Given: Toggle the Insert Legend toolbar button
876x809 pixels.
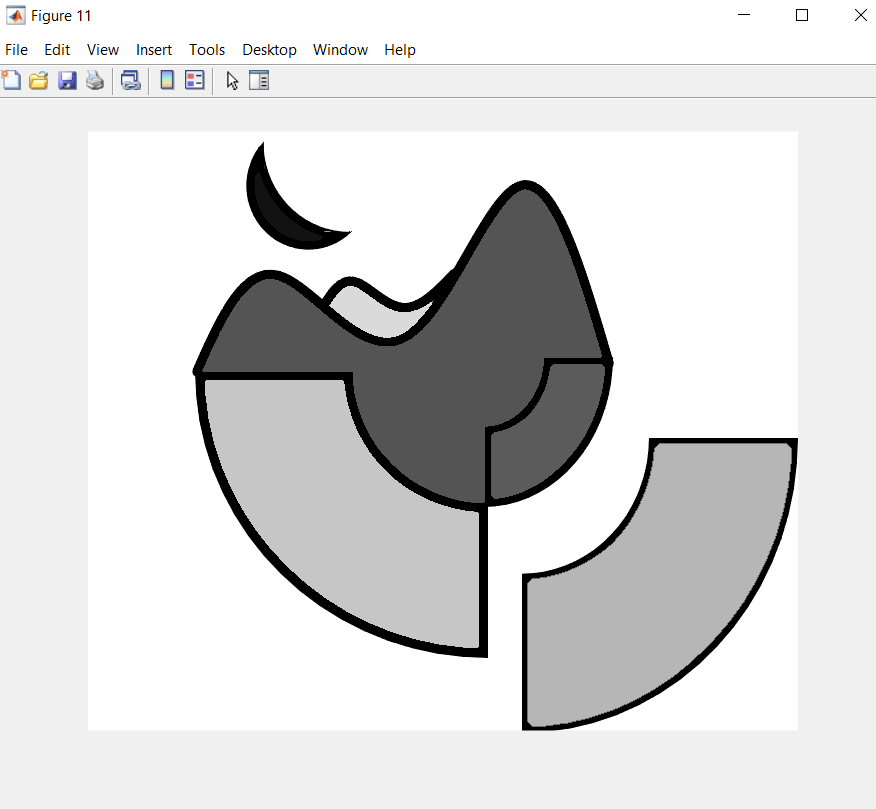Looking at the screenshot, I should [x=194, y=80].
